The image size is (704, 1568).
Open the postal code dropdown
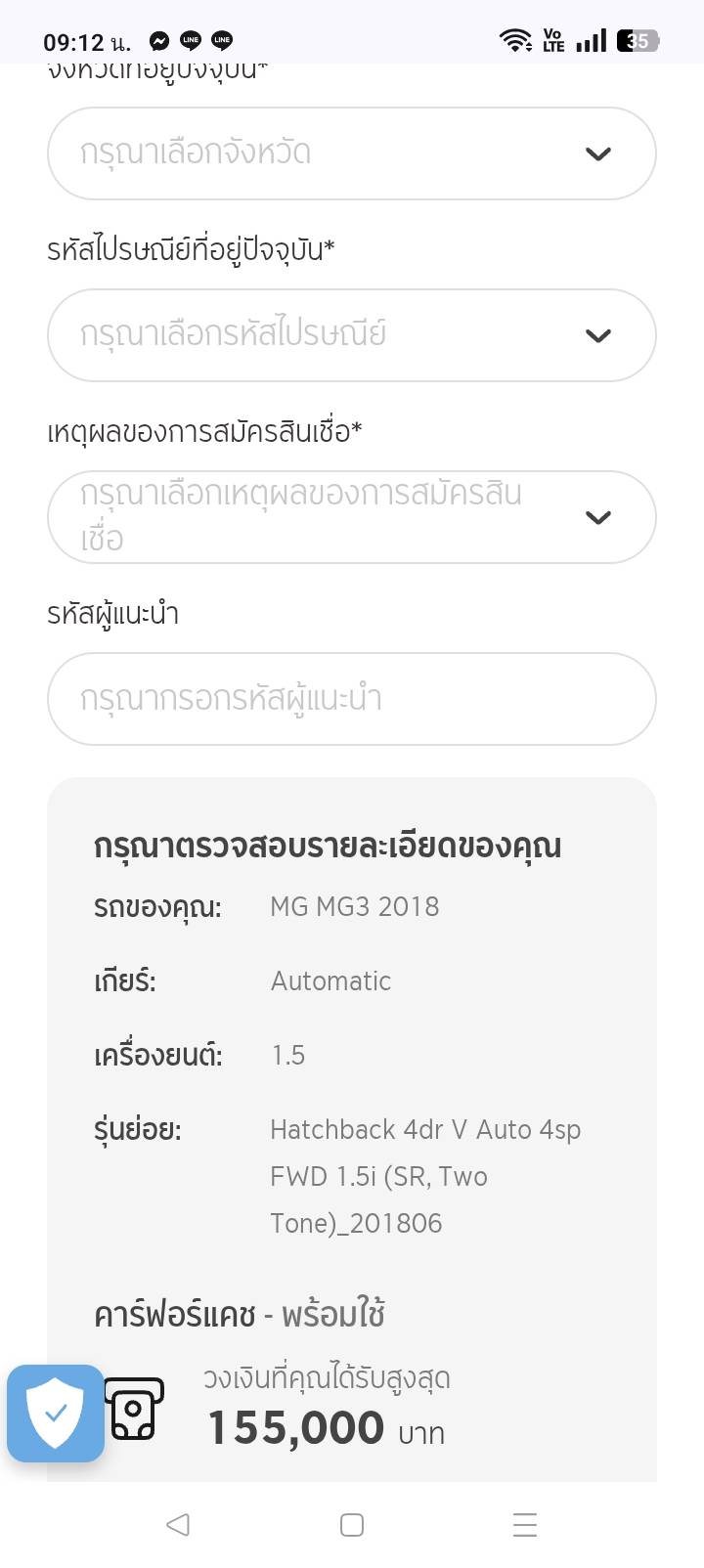[x=332, y=335]
